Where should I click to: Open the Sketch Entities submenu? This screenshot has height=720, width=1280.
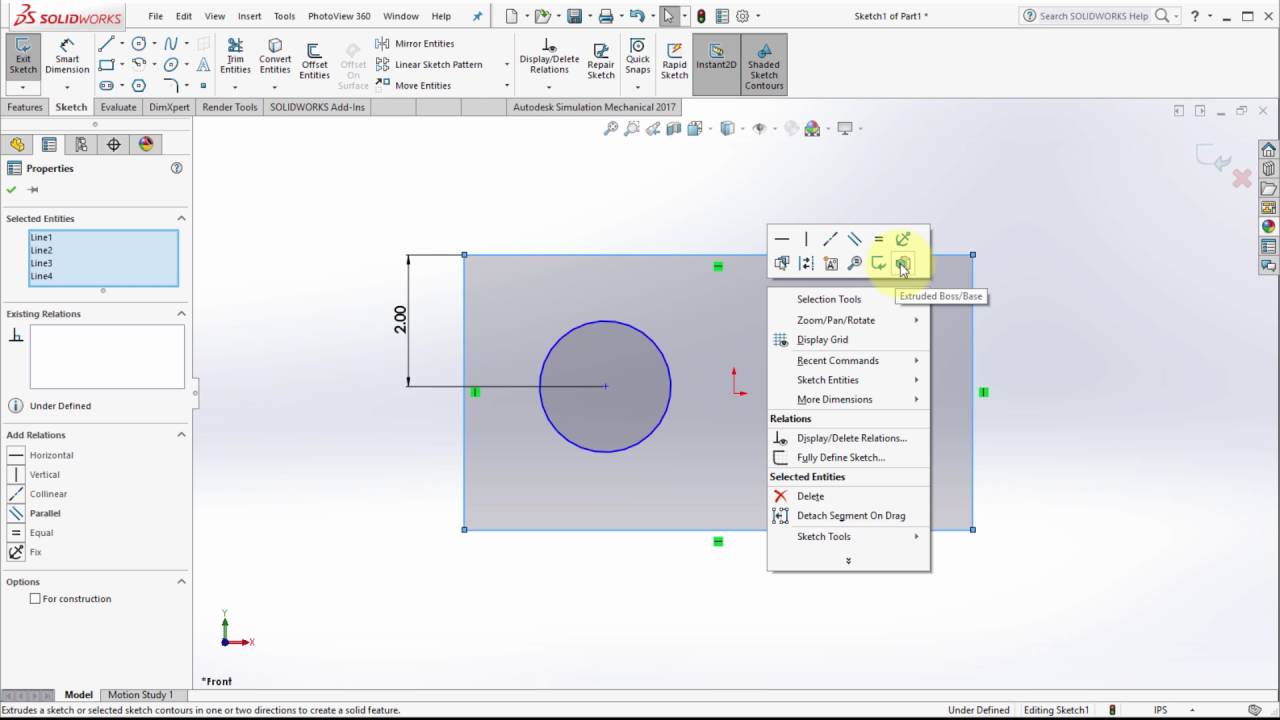coord(827,379)
